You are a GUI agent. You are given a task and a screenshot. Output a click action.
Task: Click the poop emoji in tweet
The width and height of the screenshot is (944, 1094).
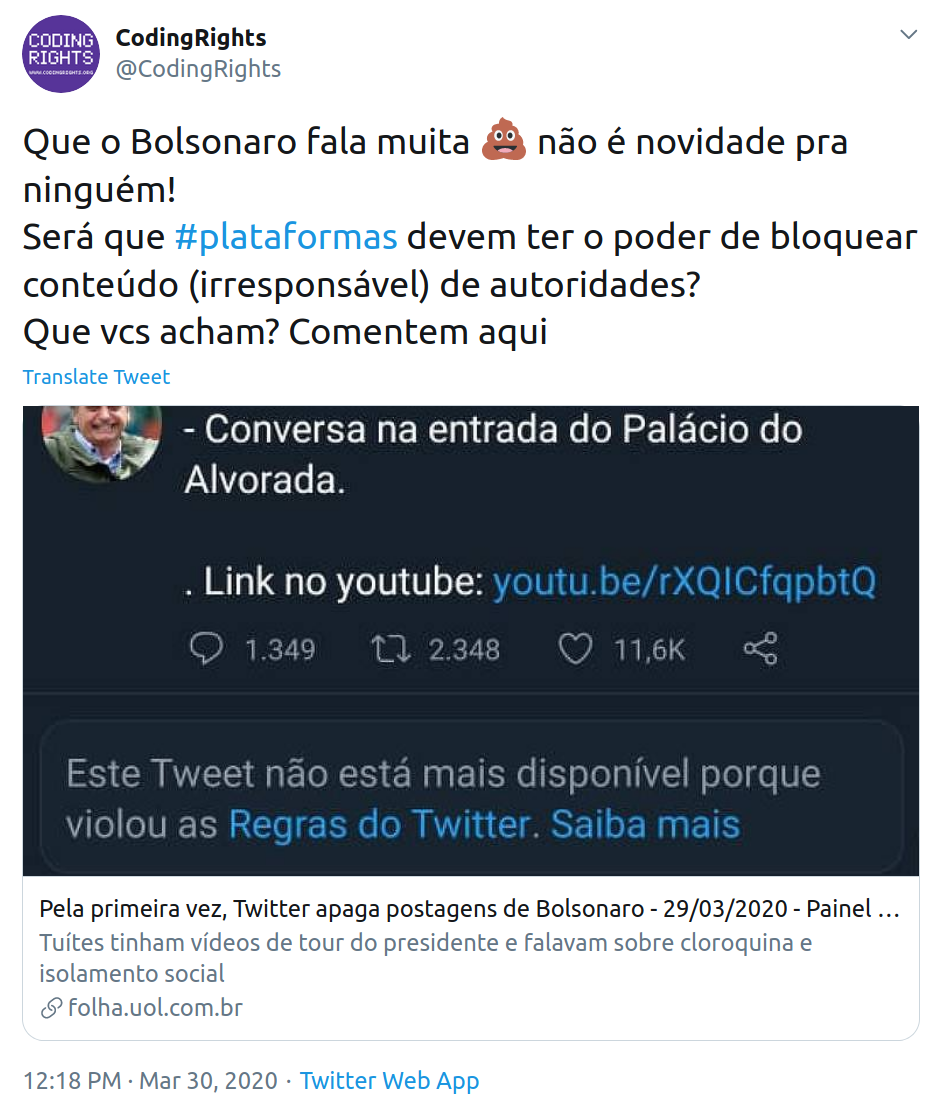tap(504, 140)
